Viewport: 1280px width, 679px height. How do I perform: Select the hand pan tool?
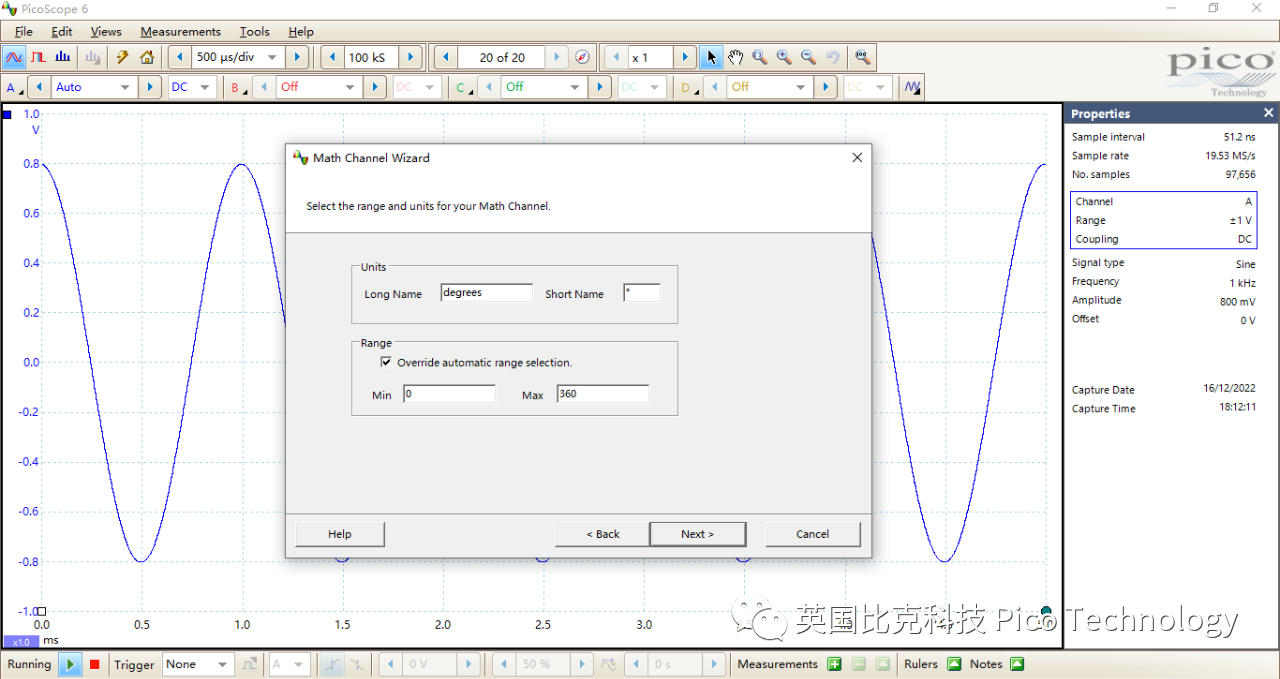735,57
